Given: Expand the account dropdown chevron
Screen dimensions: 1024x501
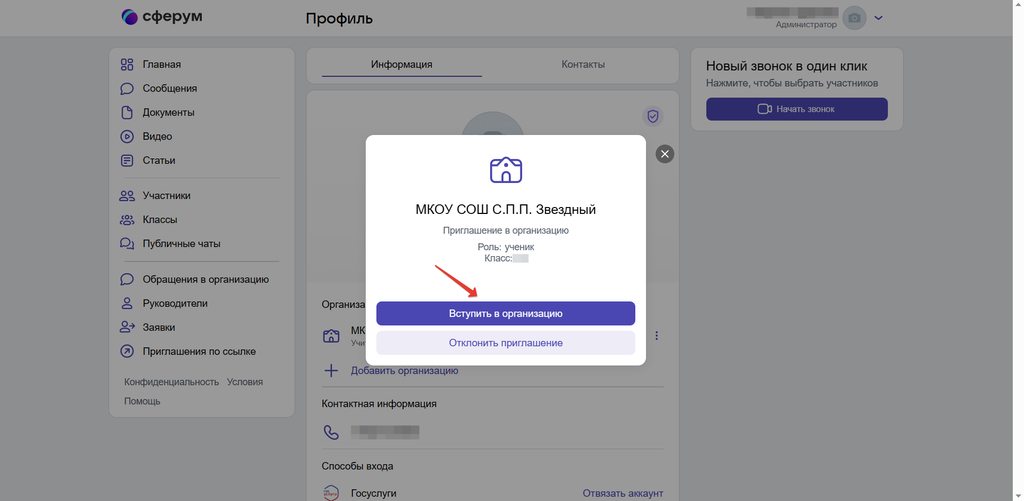Looking at the screenshot, I should (x=879, y=18).
